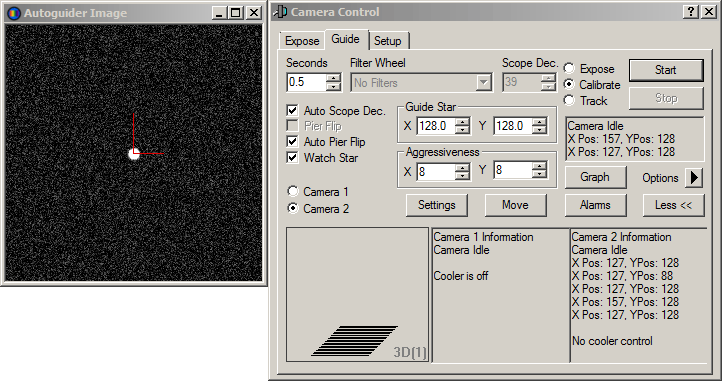Click the Move button
This screenshot has height=381, width=722.
(515, 205)
